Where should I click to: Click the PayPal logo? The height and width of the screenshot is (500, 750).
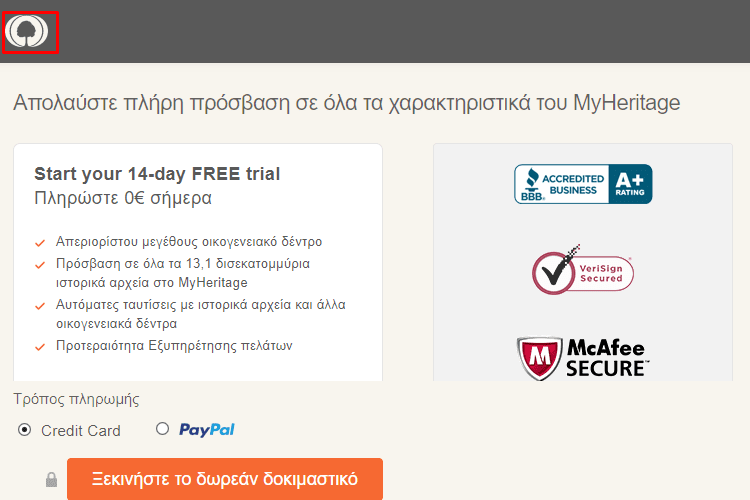207,430
